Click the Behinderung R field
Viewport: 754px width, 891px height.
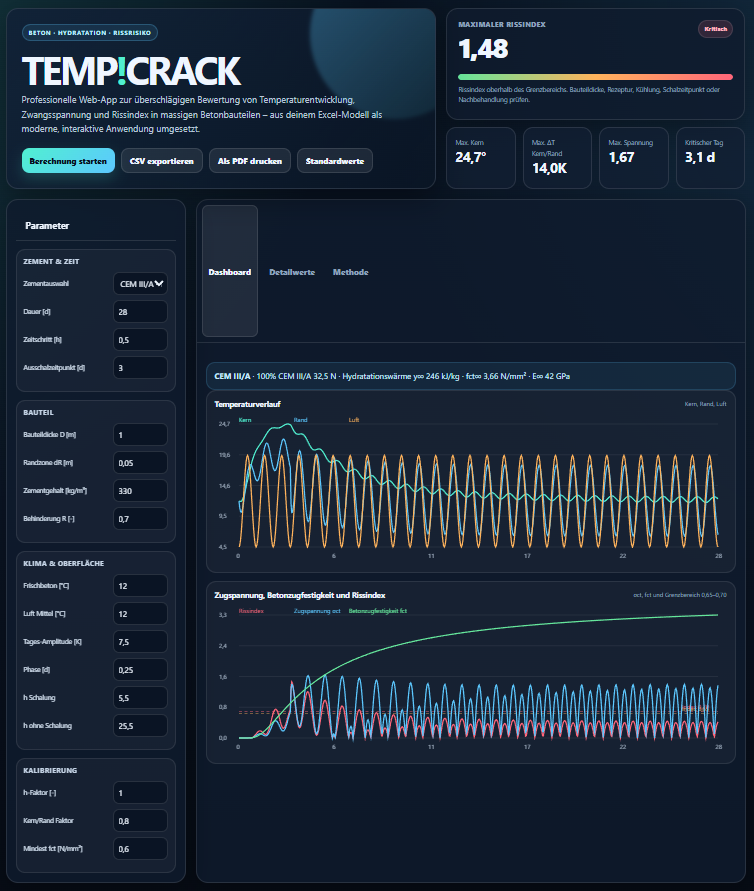140,519
